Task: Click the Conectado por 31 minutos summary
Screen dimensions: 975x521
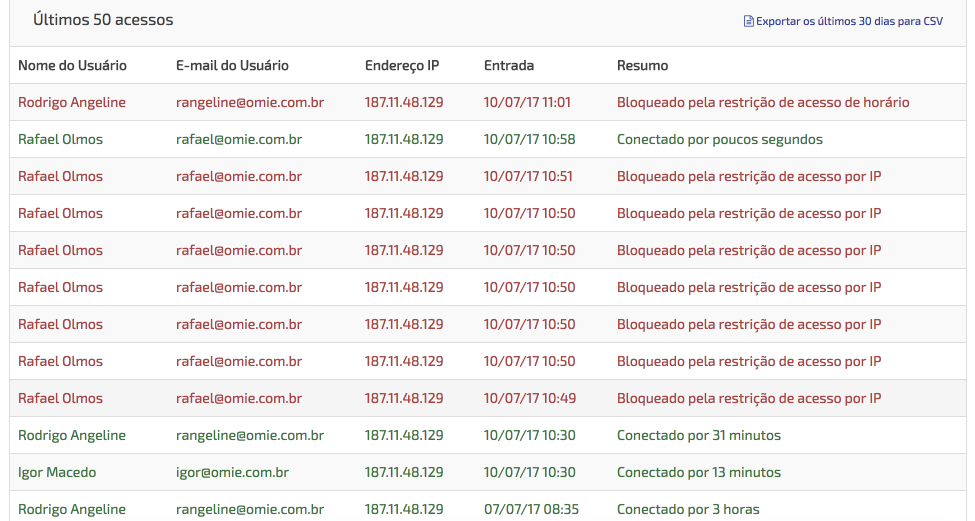Action: point(699,435)
